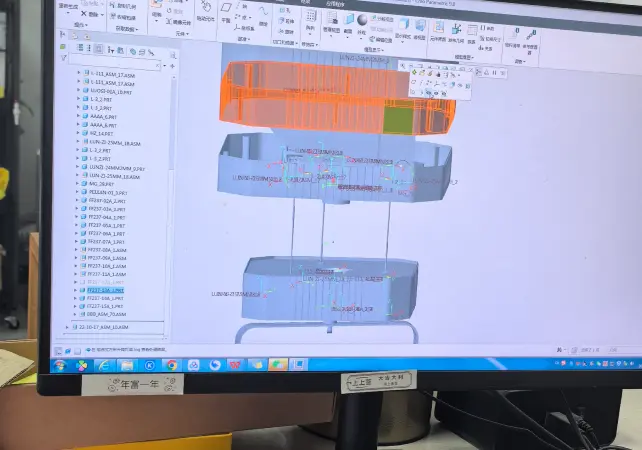Click the model tree search field
642x450 pixels.
click(x=115, y=63)
